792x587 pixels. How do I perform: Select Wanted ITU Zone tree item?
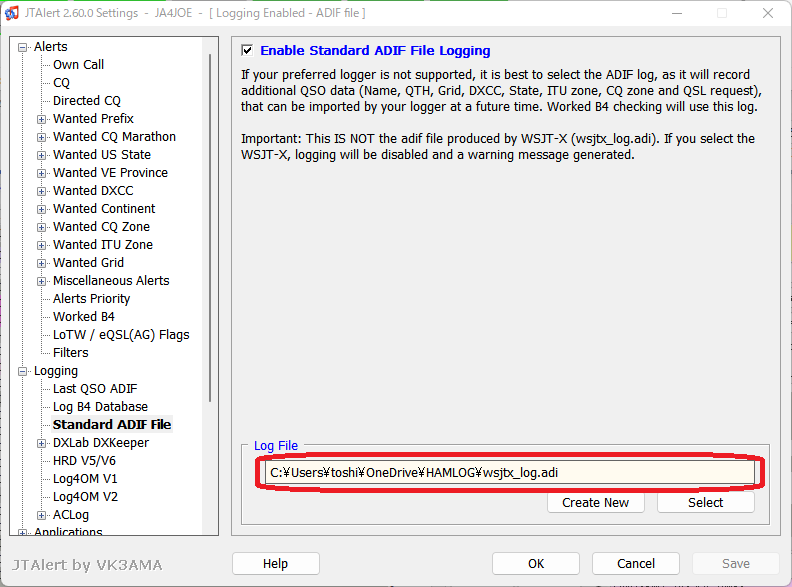coord(103,244)
